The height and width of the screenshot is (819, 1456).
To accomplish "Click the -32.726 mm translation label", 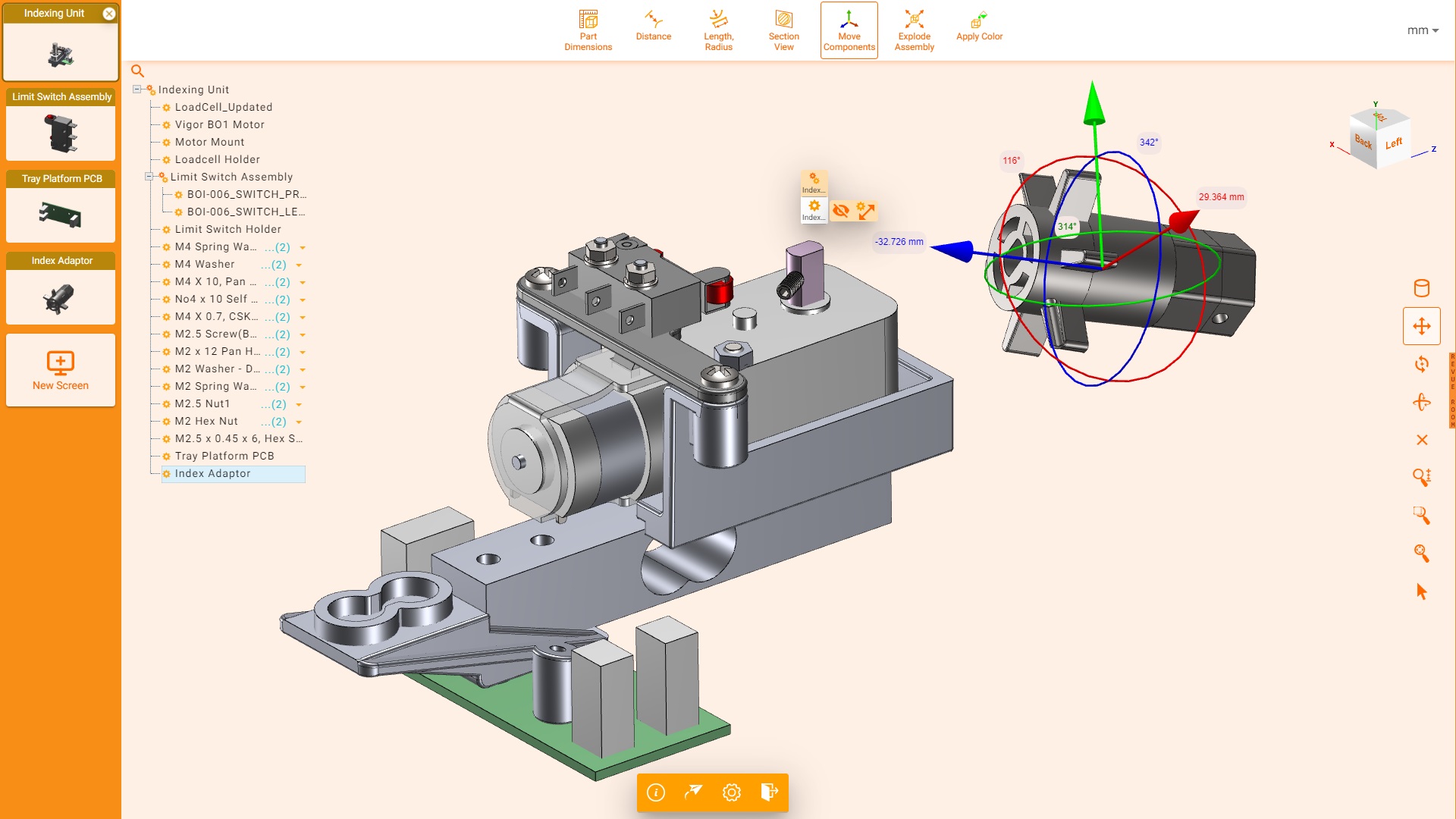I will tap(899, 242).
